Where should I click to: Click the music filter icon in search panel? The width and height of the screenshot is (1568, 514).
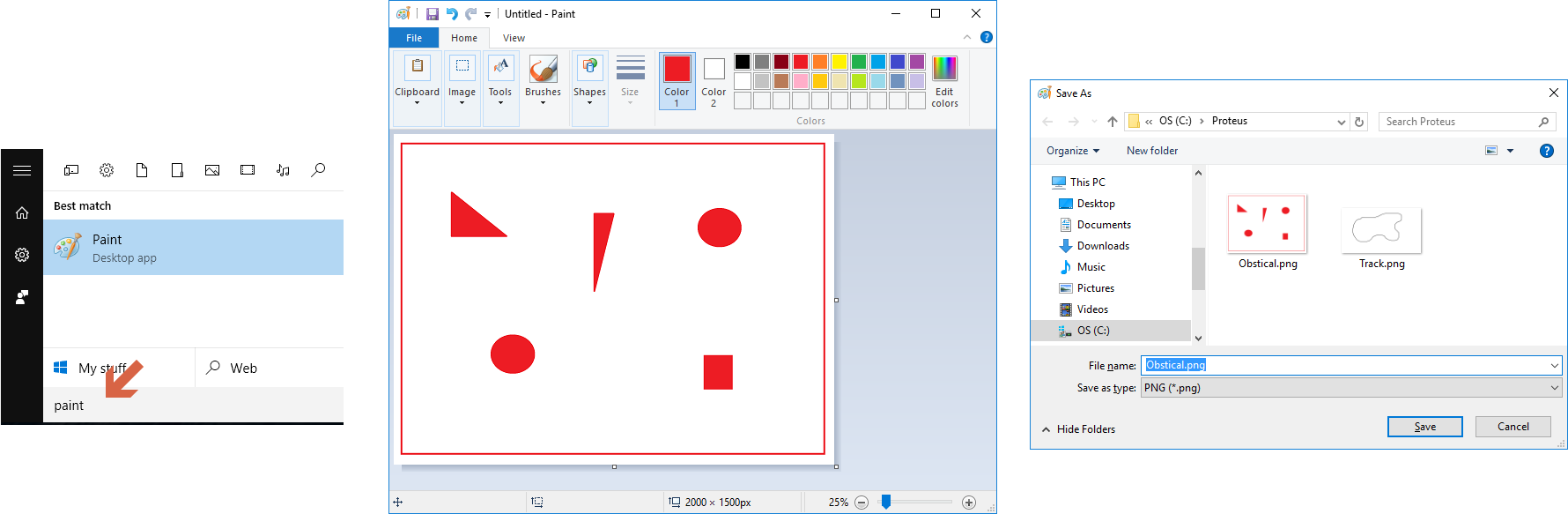283,170
